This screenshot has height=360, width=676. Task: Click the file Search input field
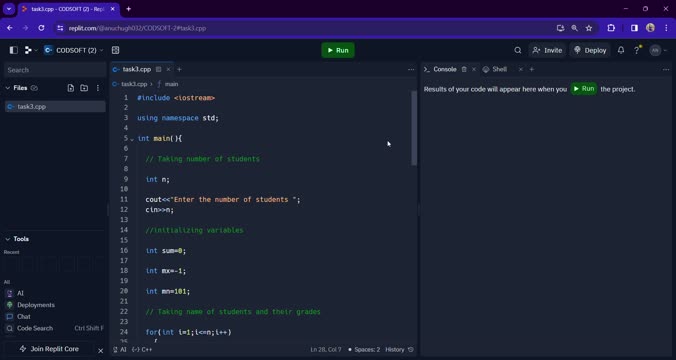55,70
